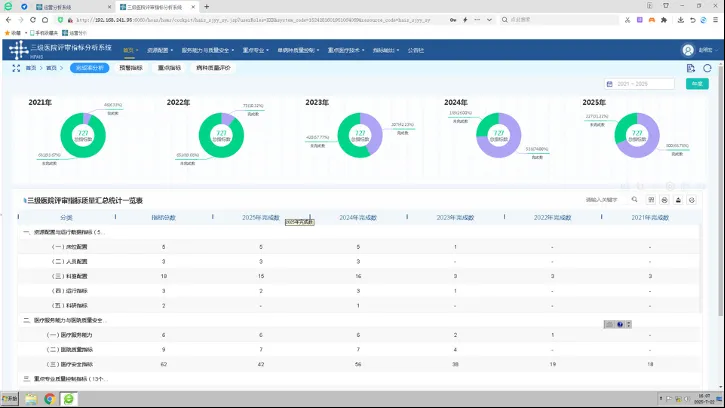Click the blue 查询 button
The image size is (725, 408).
(696, 84)
